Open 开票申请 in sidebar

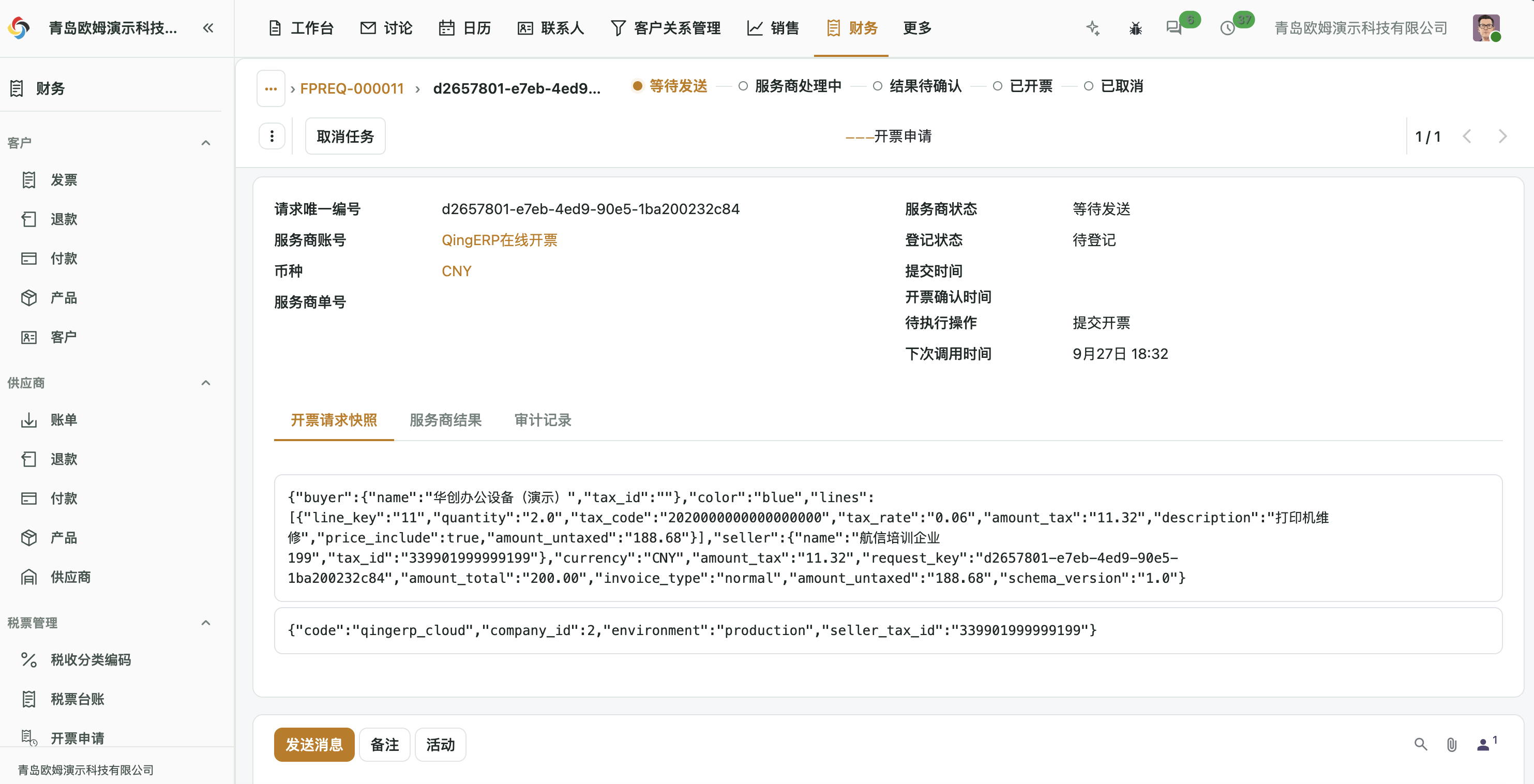(x=78, y=738)
